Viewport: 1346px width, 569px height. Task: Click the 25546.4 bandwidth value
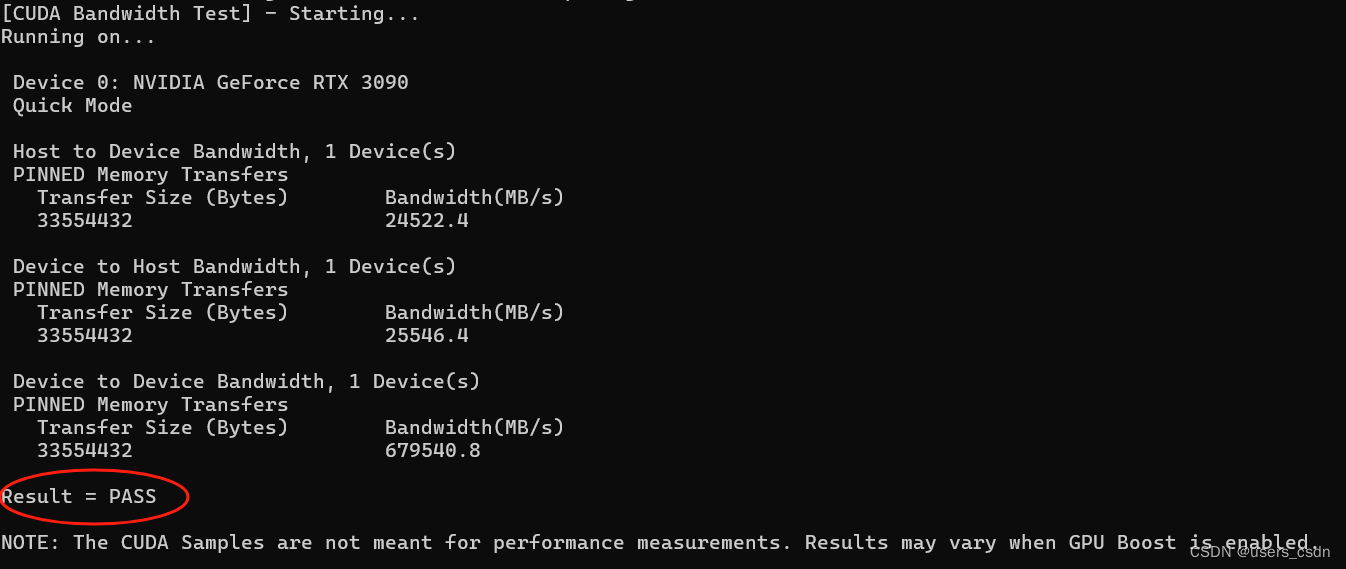tap(427, 335)
